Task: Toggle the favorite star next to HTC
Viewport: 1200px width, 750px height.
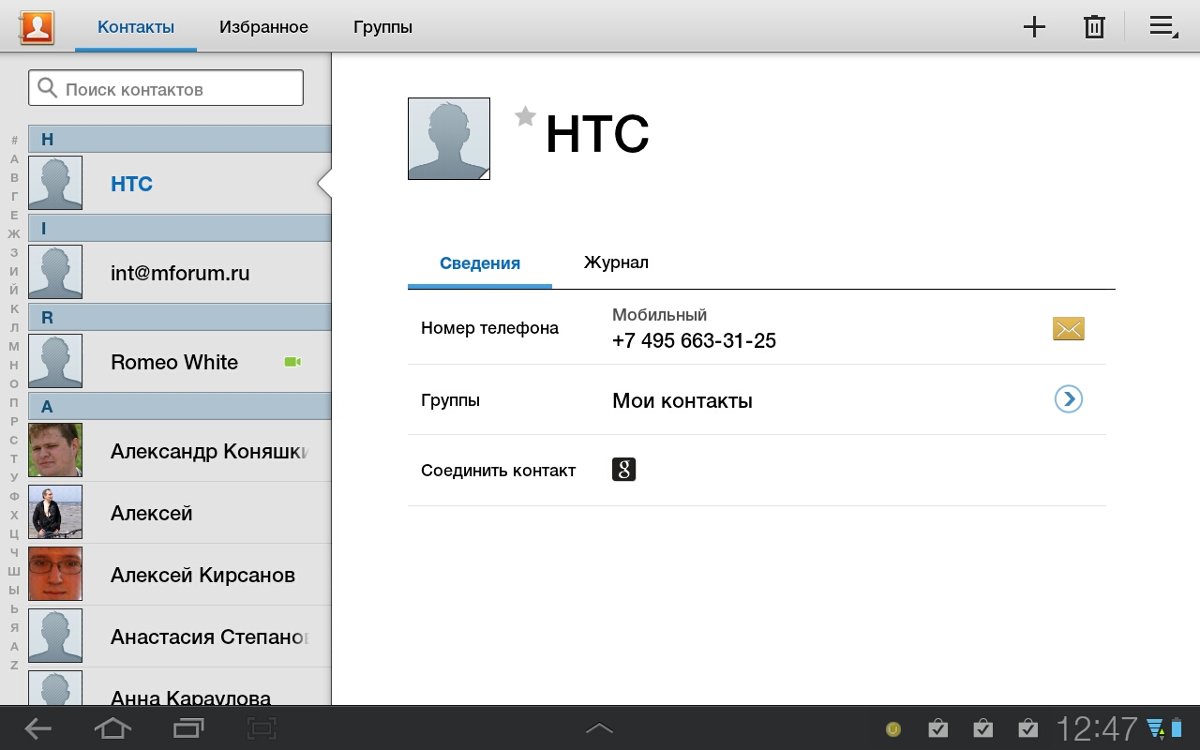Action: [525, 117]
